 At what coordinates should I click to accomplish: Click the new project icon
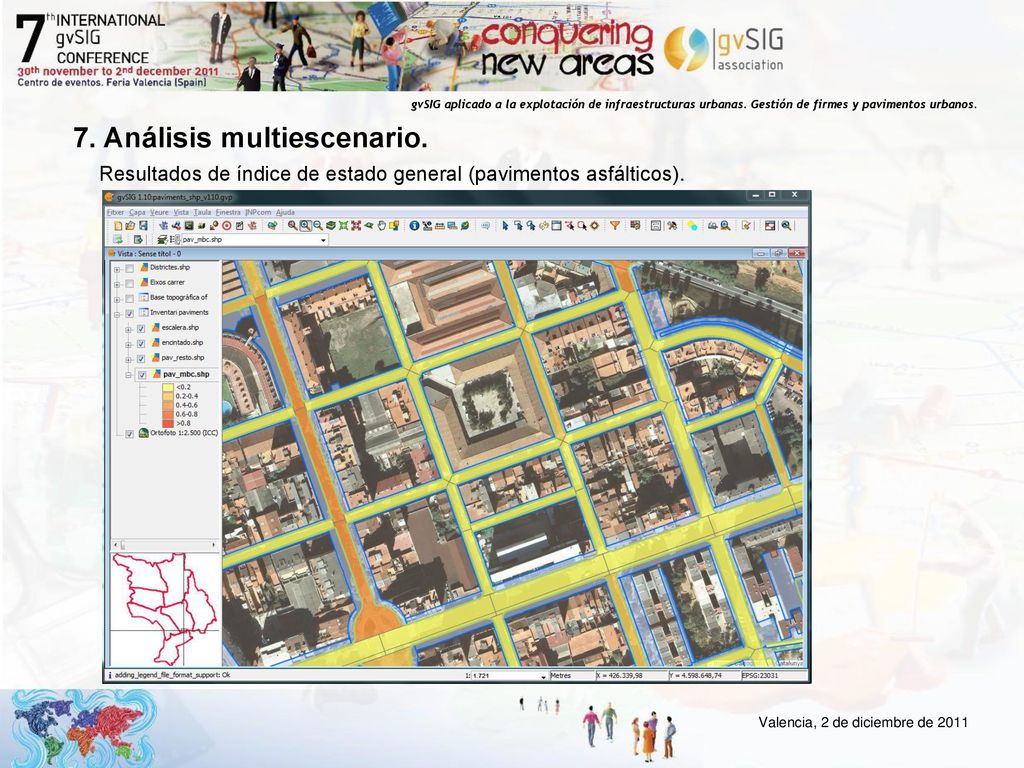coord(118,226)
